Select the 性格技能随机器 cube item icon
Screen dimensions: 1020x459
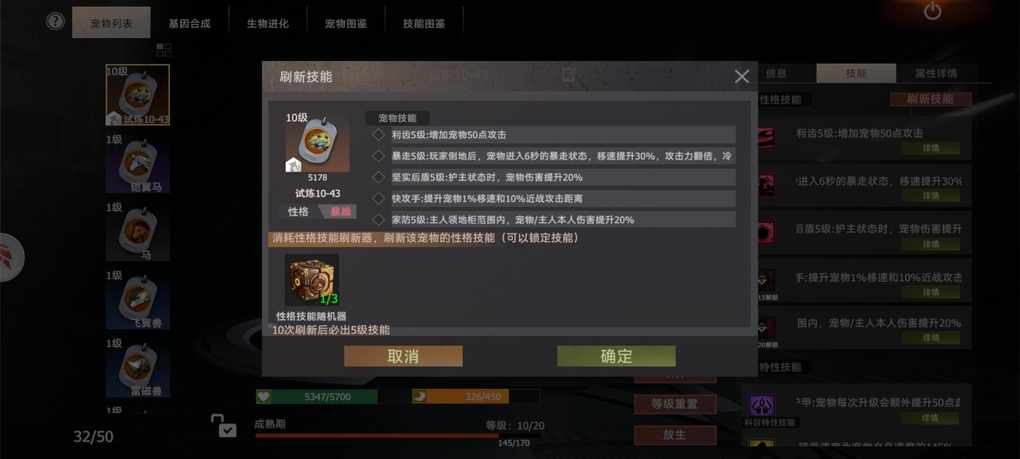pos(312,280)
